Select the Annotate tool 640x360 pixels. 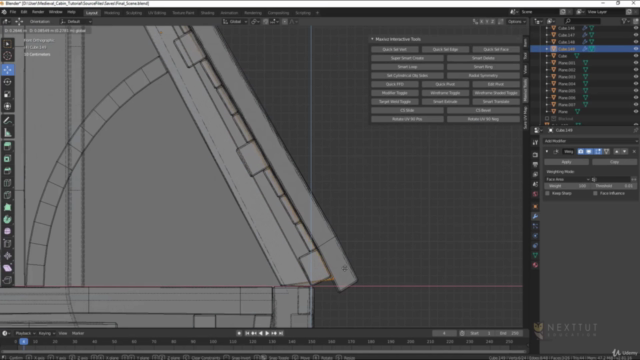pyautogui.click(x=7, y=120)
